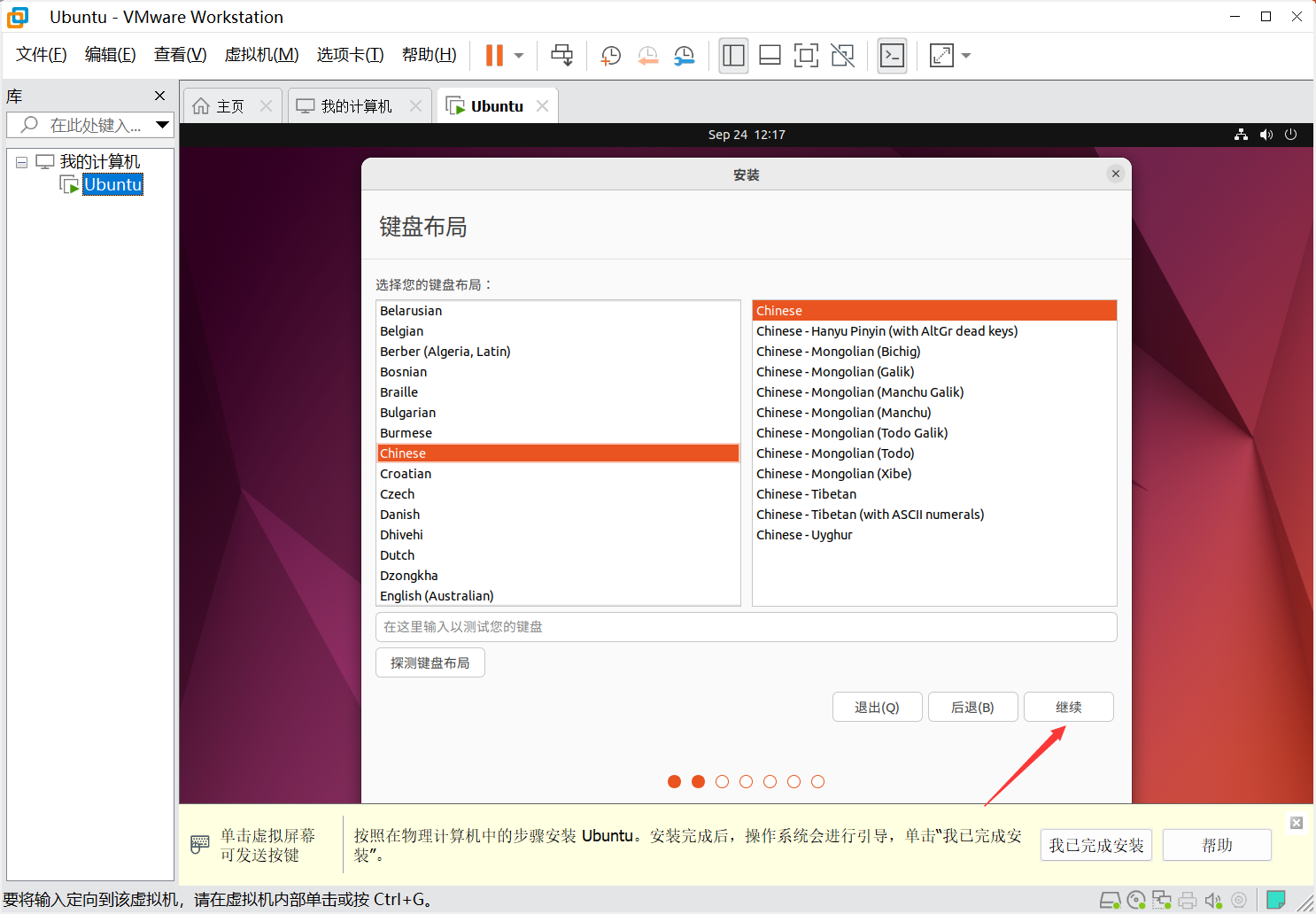
Task: Open the 虚拟机(M) menu
Action: pyautogui.click(x=262, y=55)
